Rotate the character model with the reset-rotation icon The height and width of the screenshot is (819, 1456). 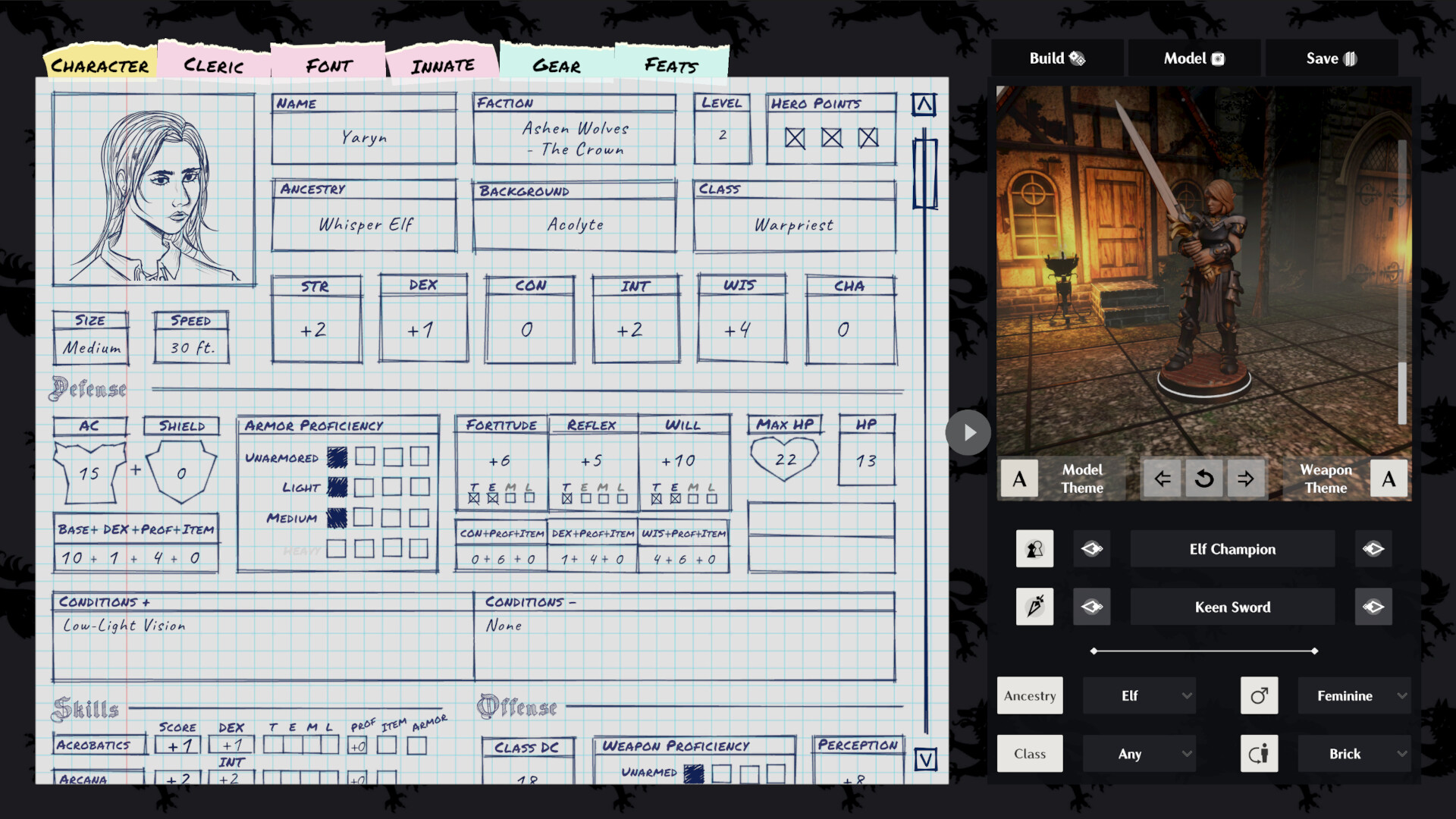(x=1203, y=478)
